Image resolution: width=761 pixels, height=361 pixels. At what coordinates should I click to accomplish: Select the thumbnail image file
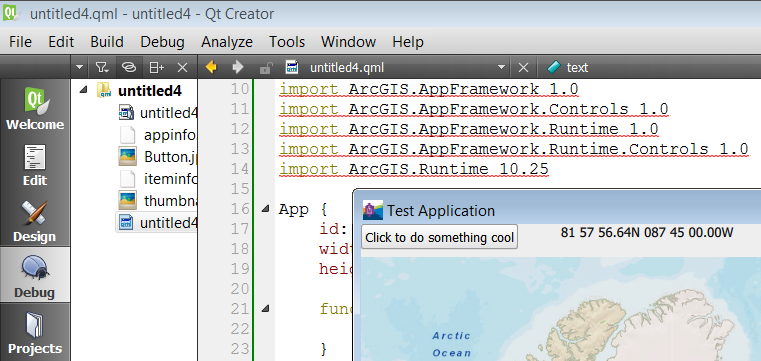[x=158, y=200]
